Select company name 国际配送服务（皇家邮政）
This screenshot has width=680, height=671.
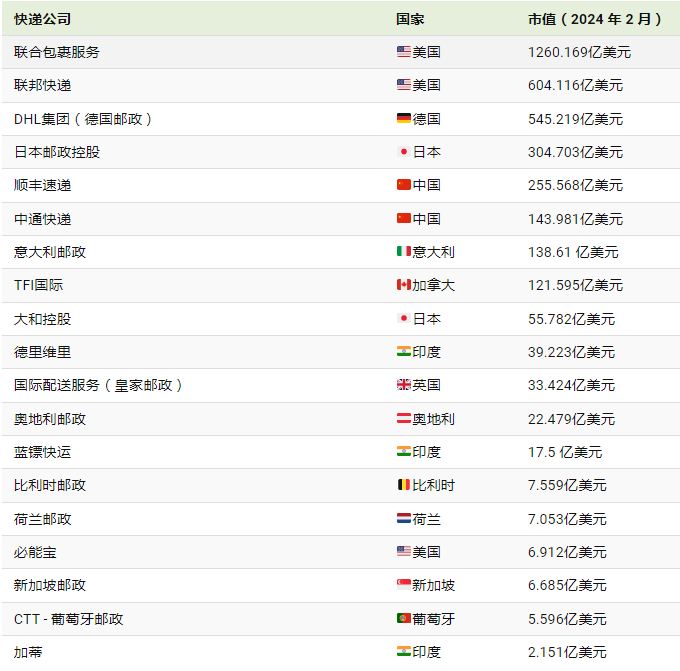click(98, 385)
